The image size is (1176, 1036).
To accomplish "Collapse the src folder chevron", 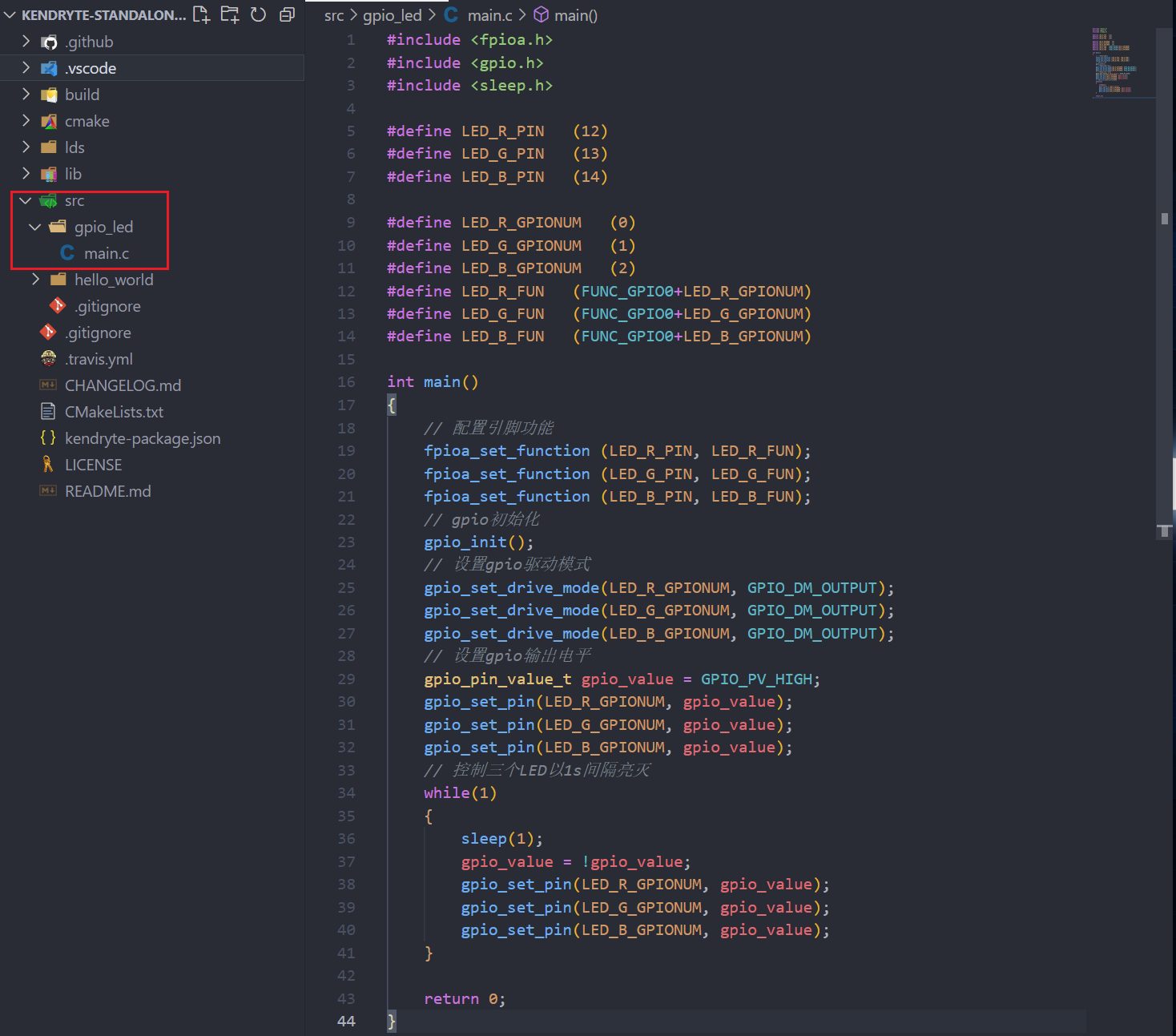I will pos(26,200).
